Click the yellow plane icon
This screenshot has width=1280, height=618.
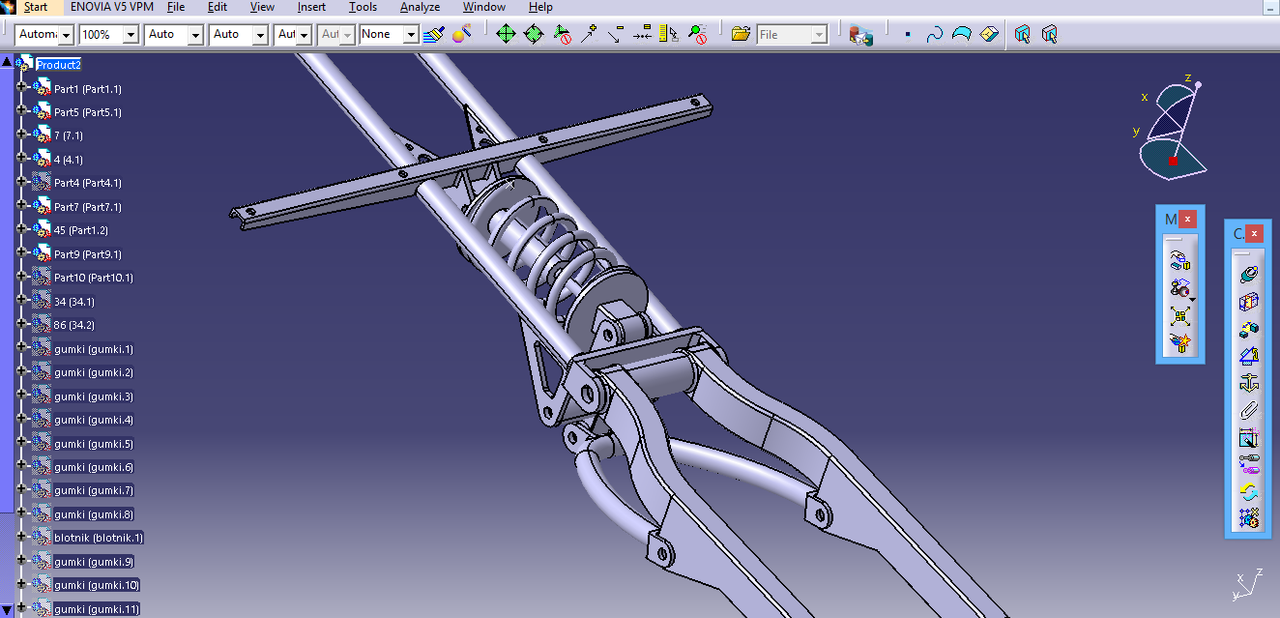[x=989, y=34]
